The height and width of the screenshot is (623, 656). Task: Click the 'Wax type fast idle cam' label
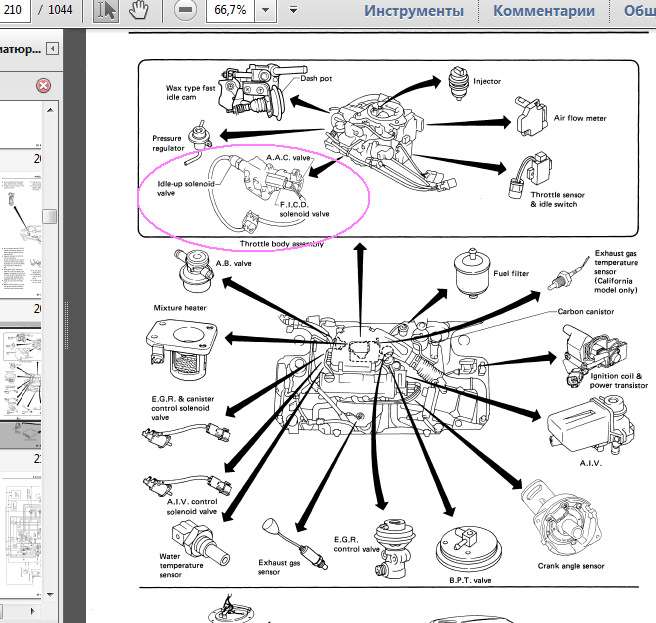click(x=190, y=92)
